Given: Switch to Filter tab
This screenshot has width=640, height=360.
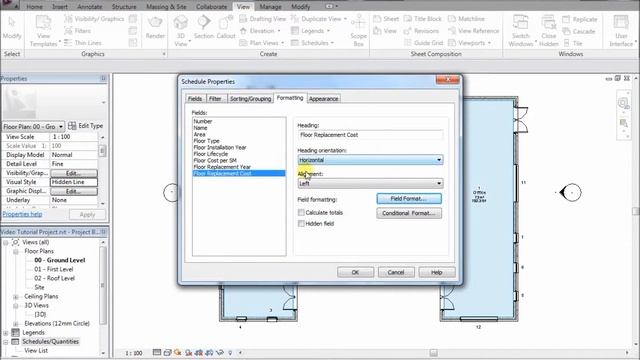Looking at the screenshot, I should (x=215, y=99).
